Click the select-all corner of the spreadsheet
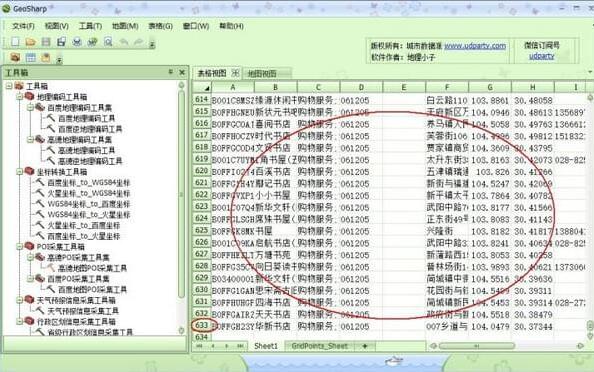 tap(202, 88)
